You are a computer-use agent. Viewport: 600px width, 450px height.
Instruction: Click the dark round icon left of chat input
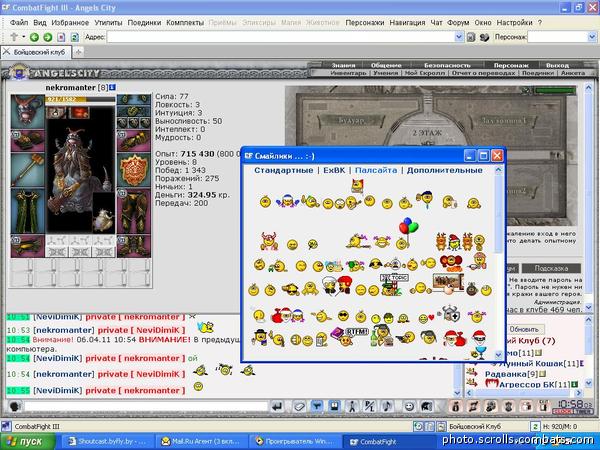click(x=15, y=406)
